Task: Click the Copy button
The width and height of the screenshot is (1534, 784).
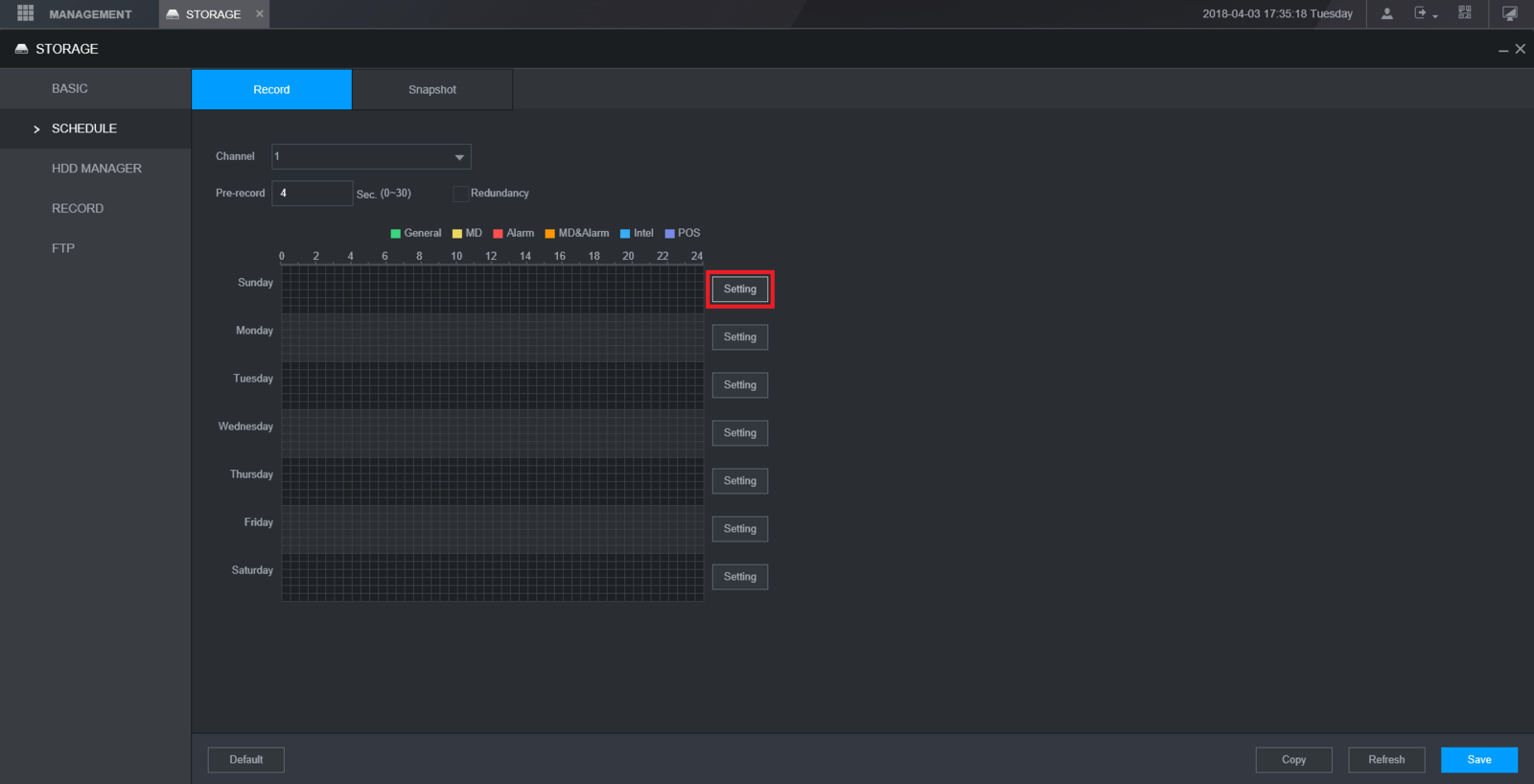Action: click(1294, 760)
